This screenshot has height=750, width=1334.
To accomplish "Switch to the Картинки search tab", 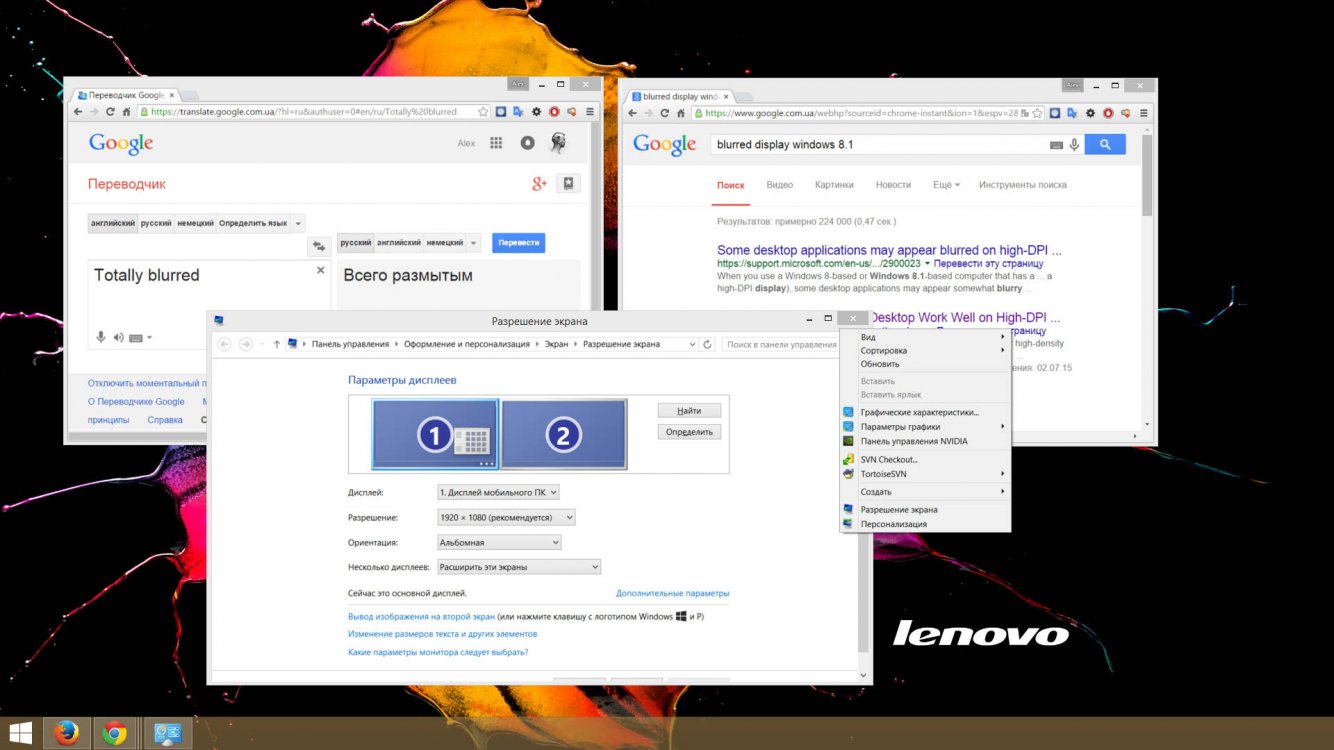I will pos(834,185).
